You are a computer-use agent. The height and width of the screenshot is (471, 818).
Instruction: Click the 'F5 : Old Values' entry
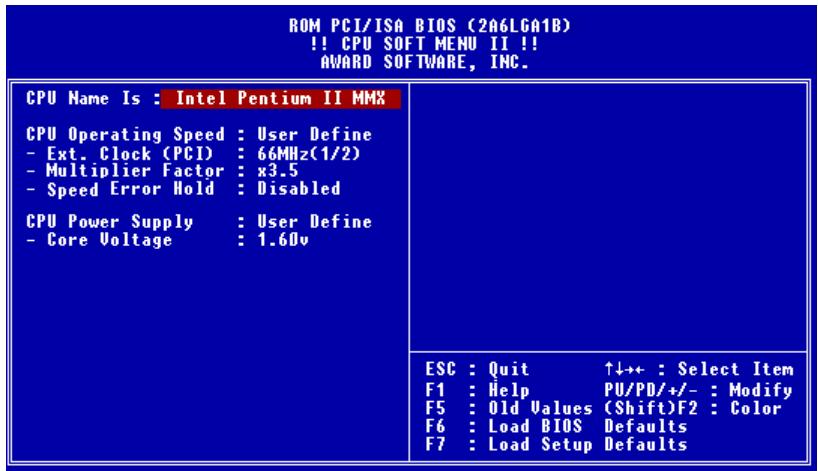coord(509,408)
